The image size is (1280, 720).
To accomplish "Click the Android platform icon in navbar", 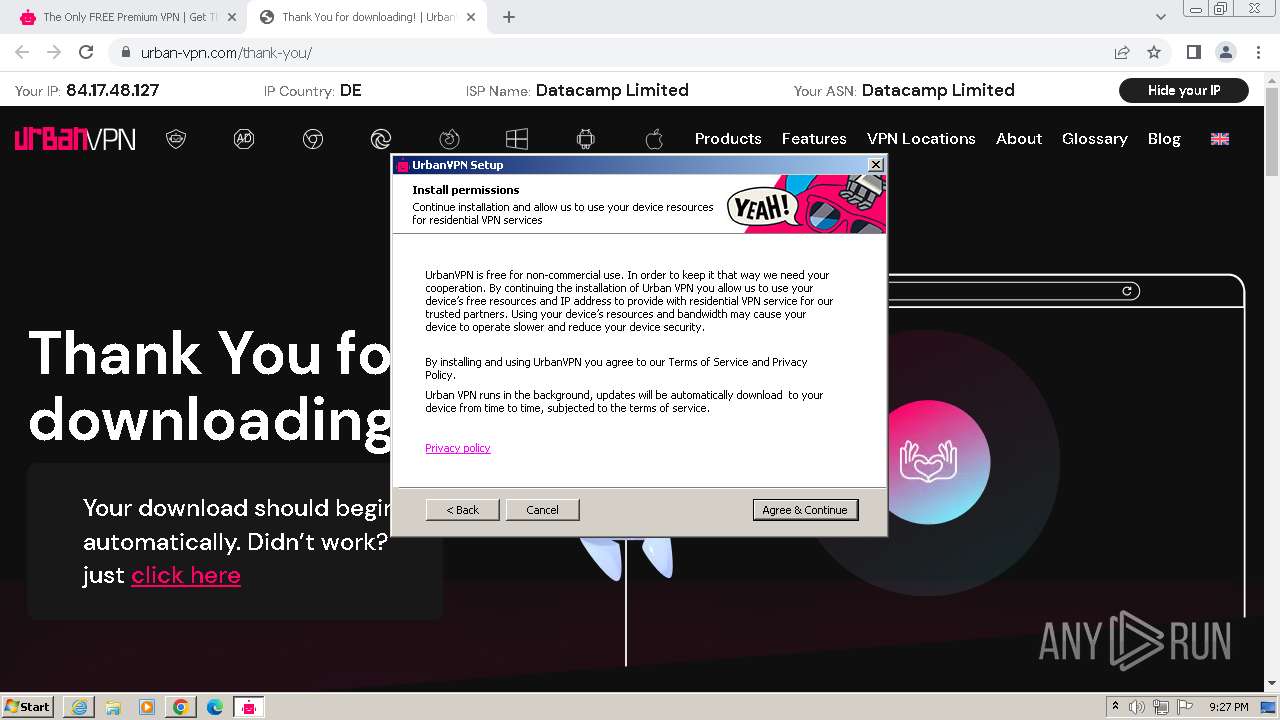I will (586, 139).
